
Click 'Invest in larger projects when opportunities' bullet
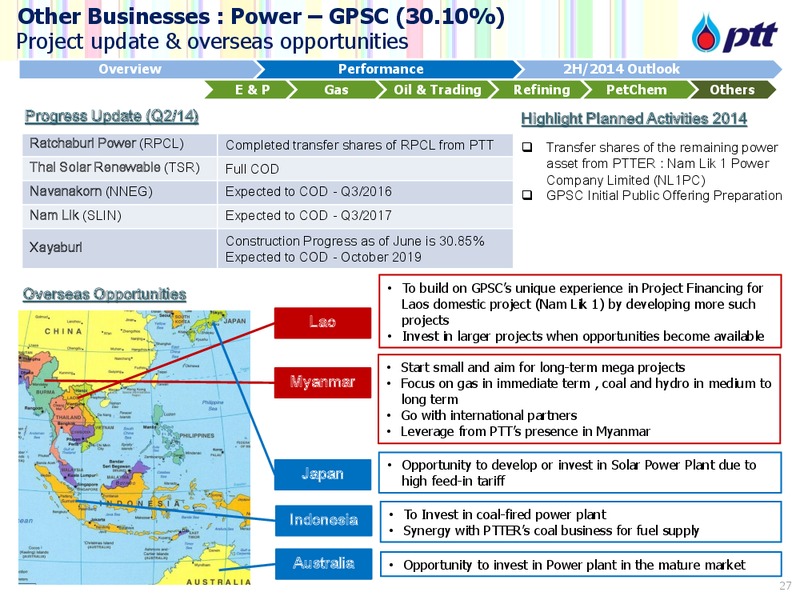pyautogui.click(x=583, y=337)
